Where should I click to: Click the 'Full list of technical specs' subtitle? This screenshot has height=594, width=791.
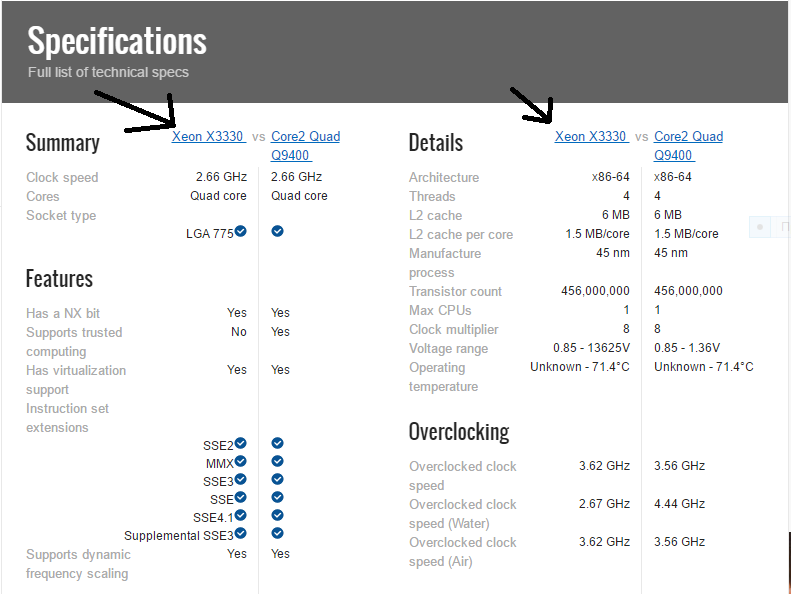[108, 72]
